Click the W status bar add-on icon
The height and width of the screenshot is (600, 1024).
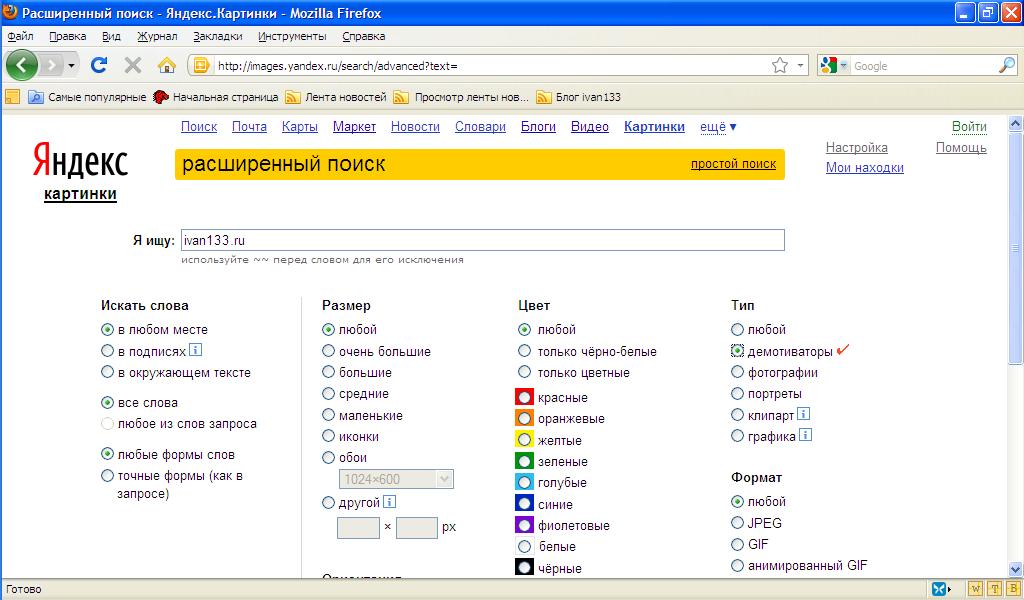pyautogui.click(x=975, y=589)
